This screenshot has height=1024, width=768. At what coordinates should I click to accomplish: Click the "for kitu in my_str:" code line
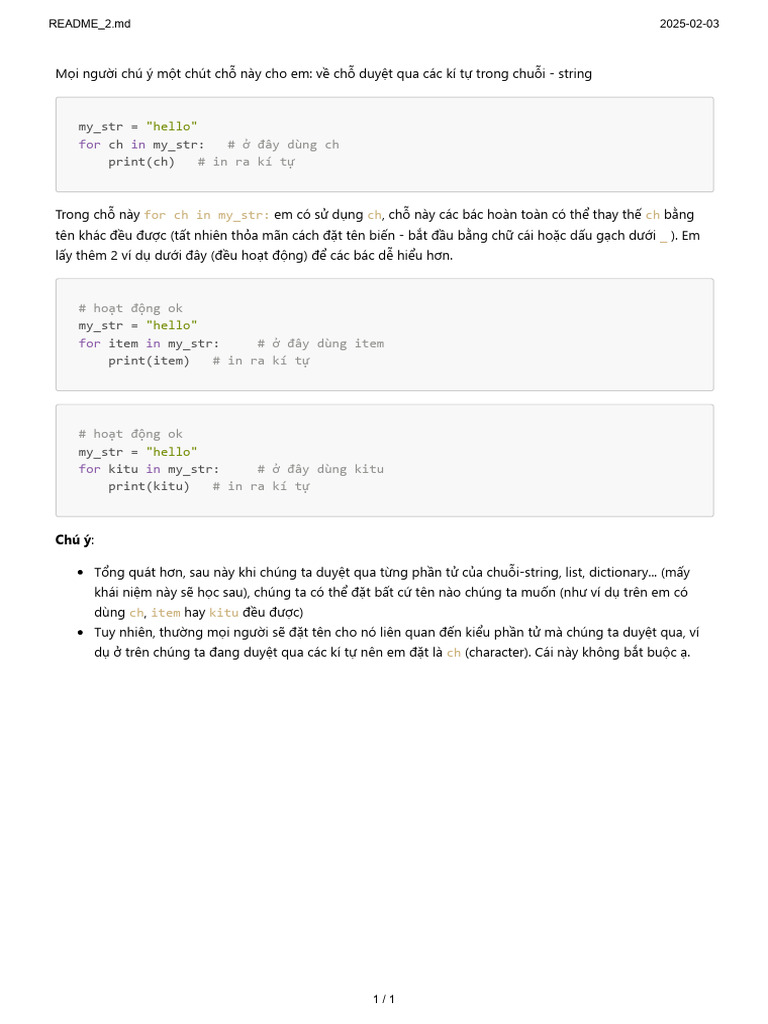pos(149,469)
